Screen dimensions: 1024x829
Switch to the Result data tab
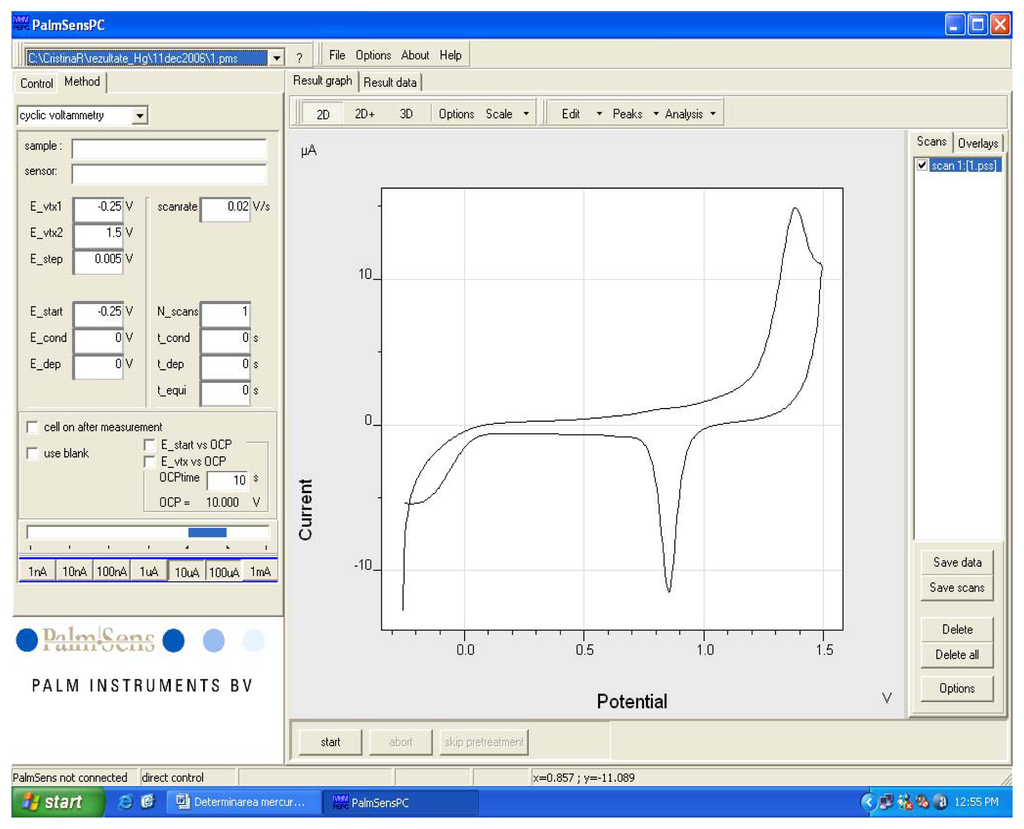[390, 82]
